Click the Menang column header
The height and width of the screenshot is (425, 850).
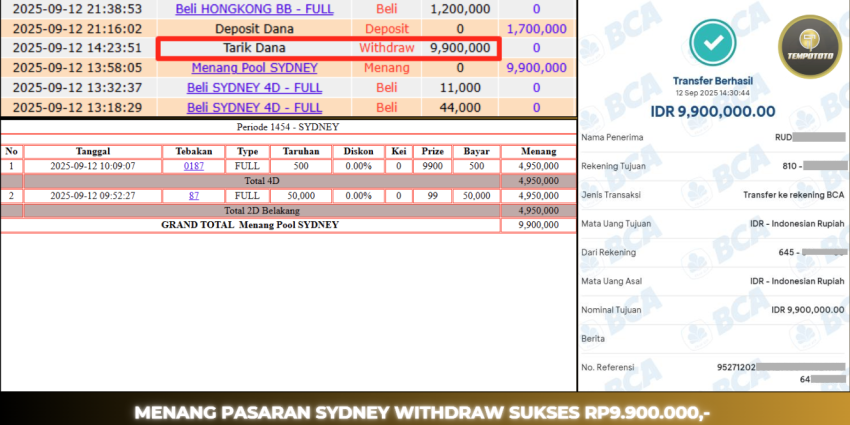(x=538, y=152)
